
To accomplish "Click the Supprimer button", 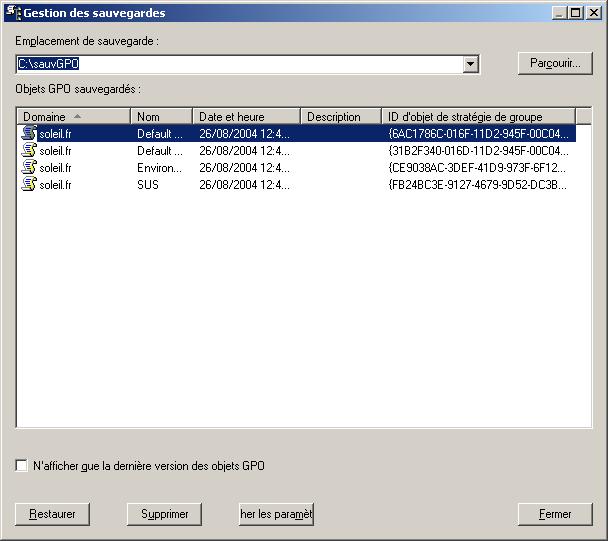I will pos(164,514).
